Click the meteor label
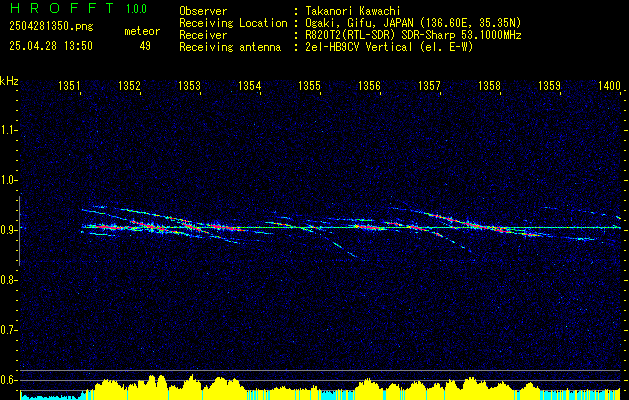 (x=142, y=31)
